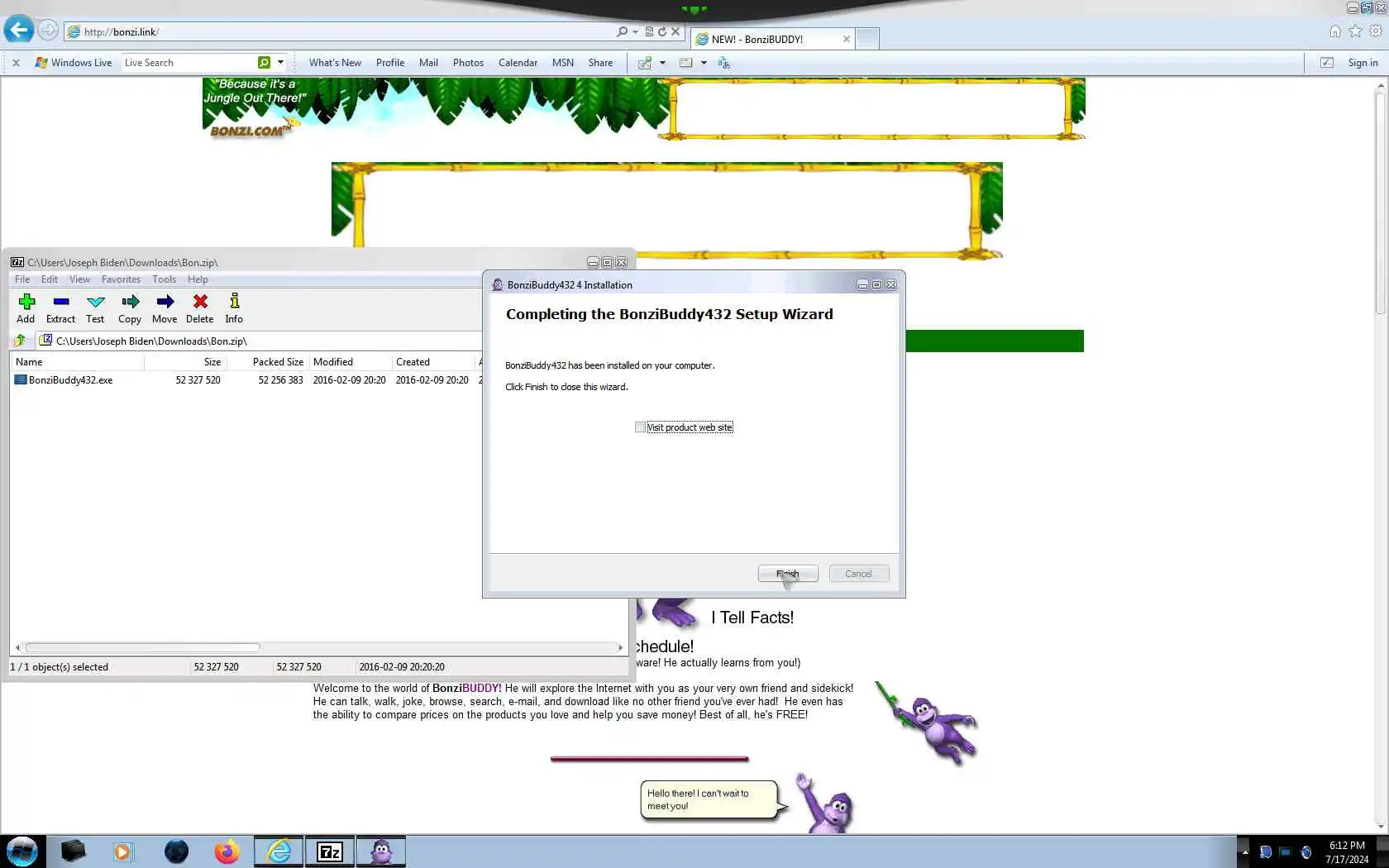Open the 7-Zip View menu
The image size is (1389, 868).
pos(79,279)
